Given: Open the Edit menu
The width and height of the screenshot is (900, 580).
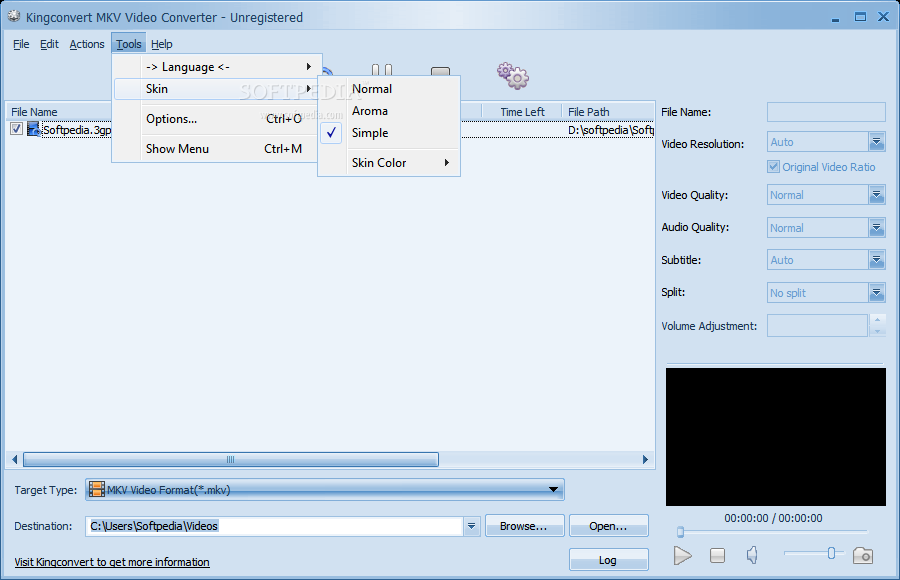Looking at the screenshot, I should tap(49, 44).
